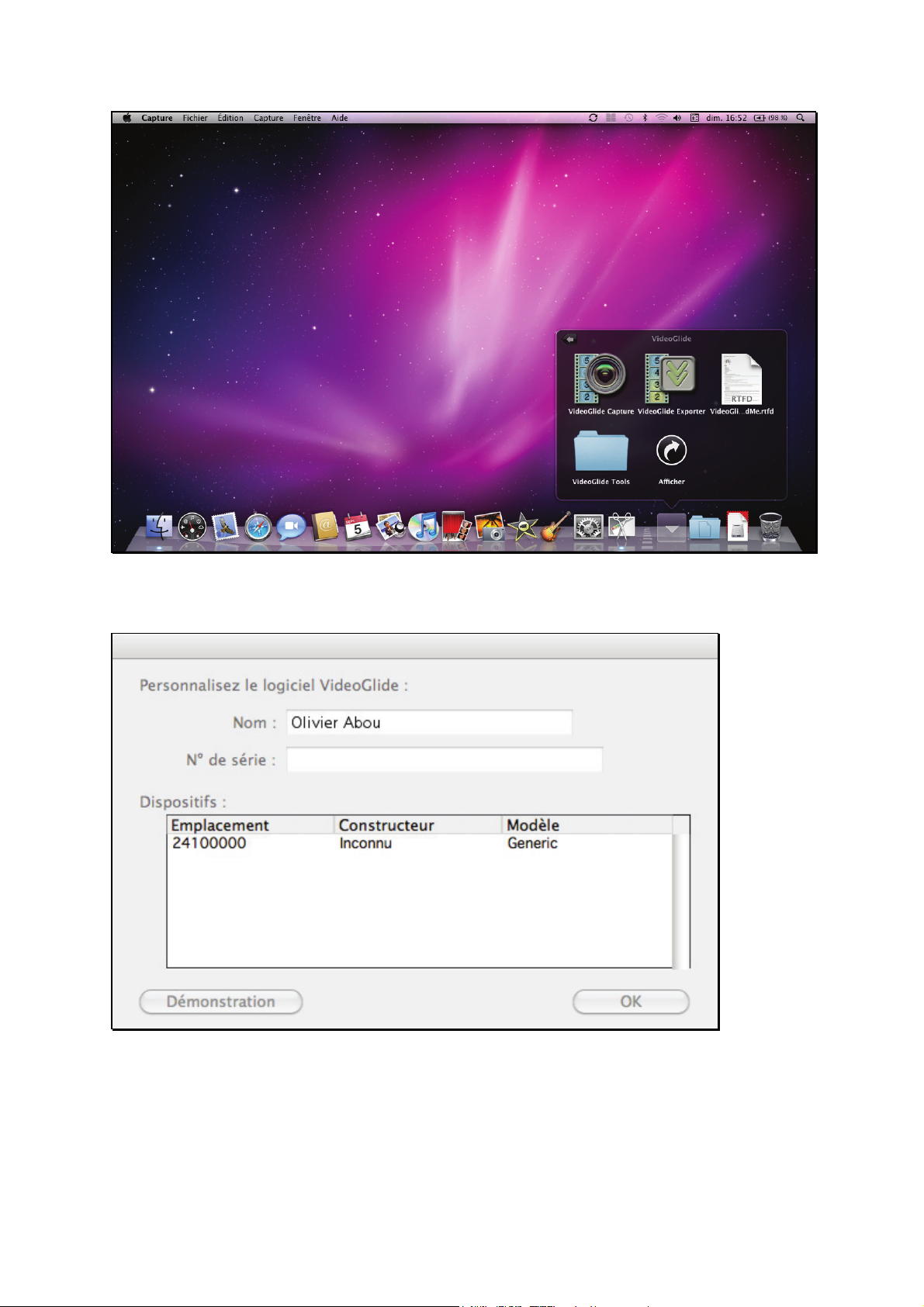Click the battery 98% indicator
Viewport: 924px width, 1307px height.
(770, 118)
